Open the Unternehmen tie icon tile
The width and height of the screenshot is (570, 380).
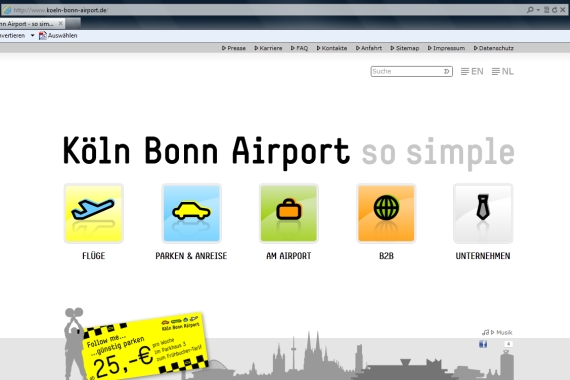(483, 213)
